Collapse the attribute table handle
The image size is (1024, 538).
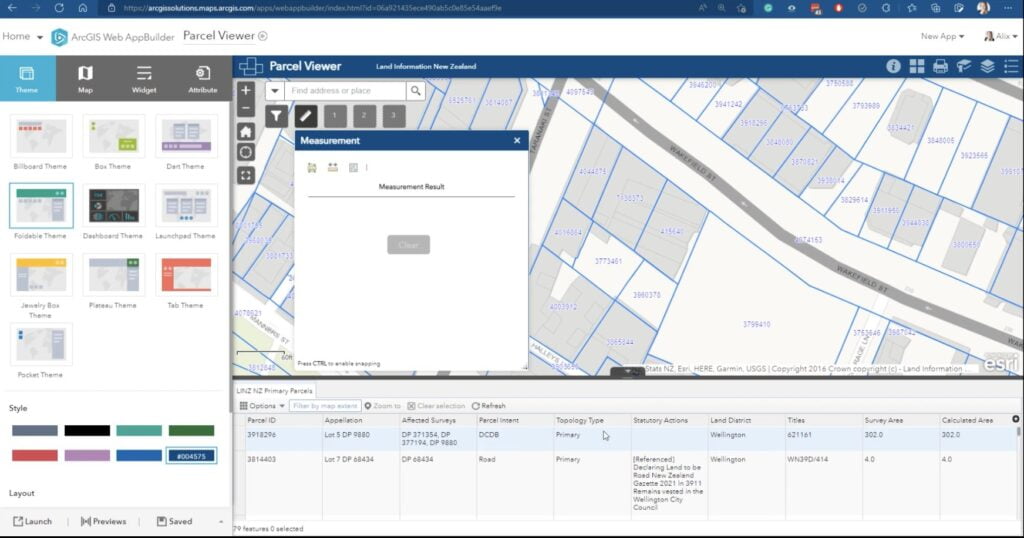tap(628, 372)
